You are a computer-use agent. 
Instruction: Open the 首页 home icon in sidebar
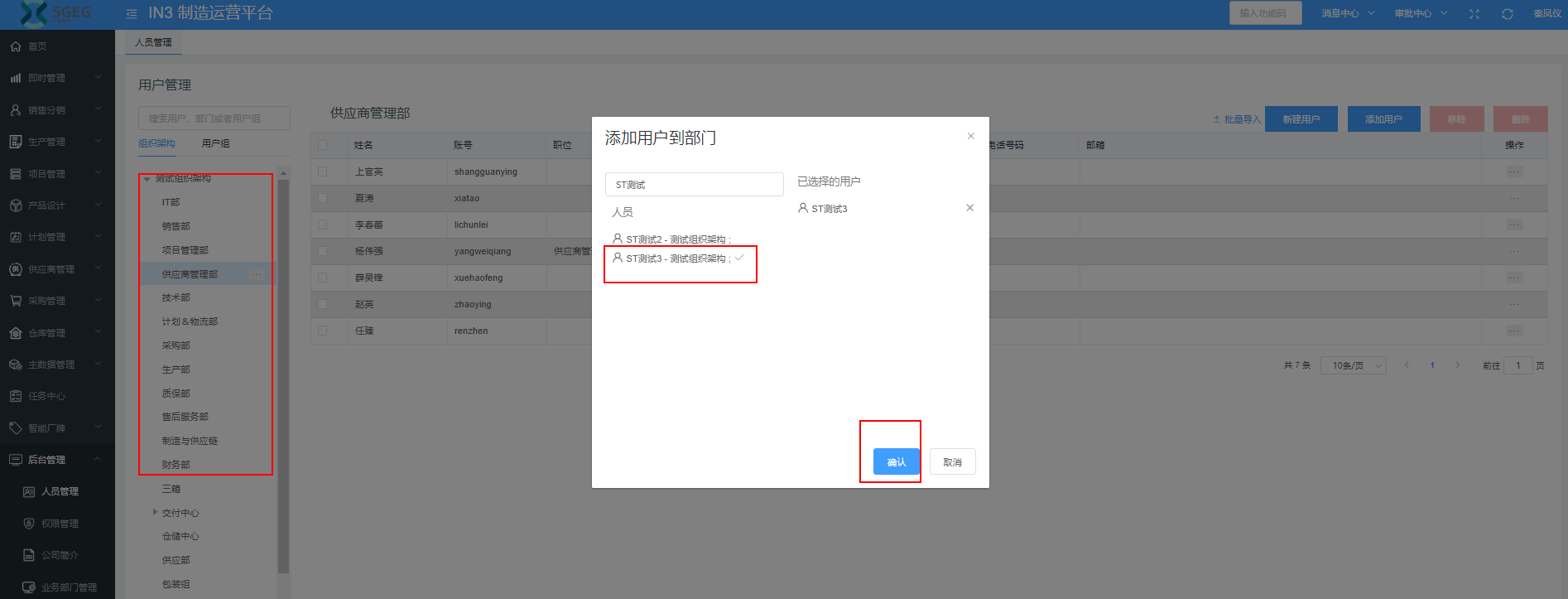tap(16, 46)
